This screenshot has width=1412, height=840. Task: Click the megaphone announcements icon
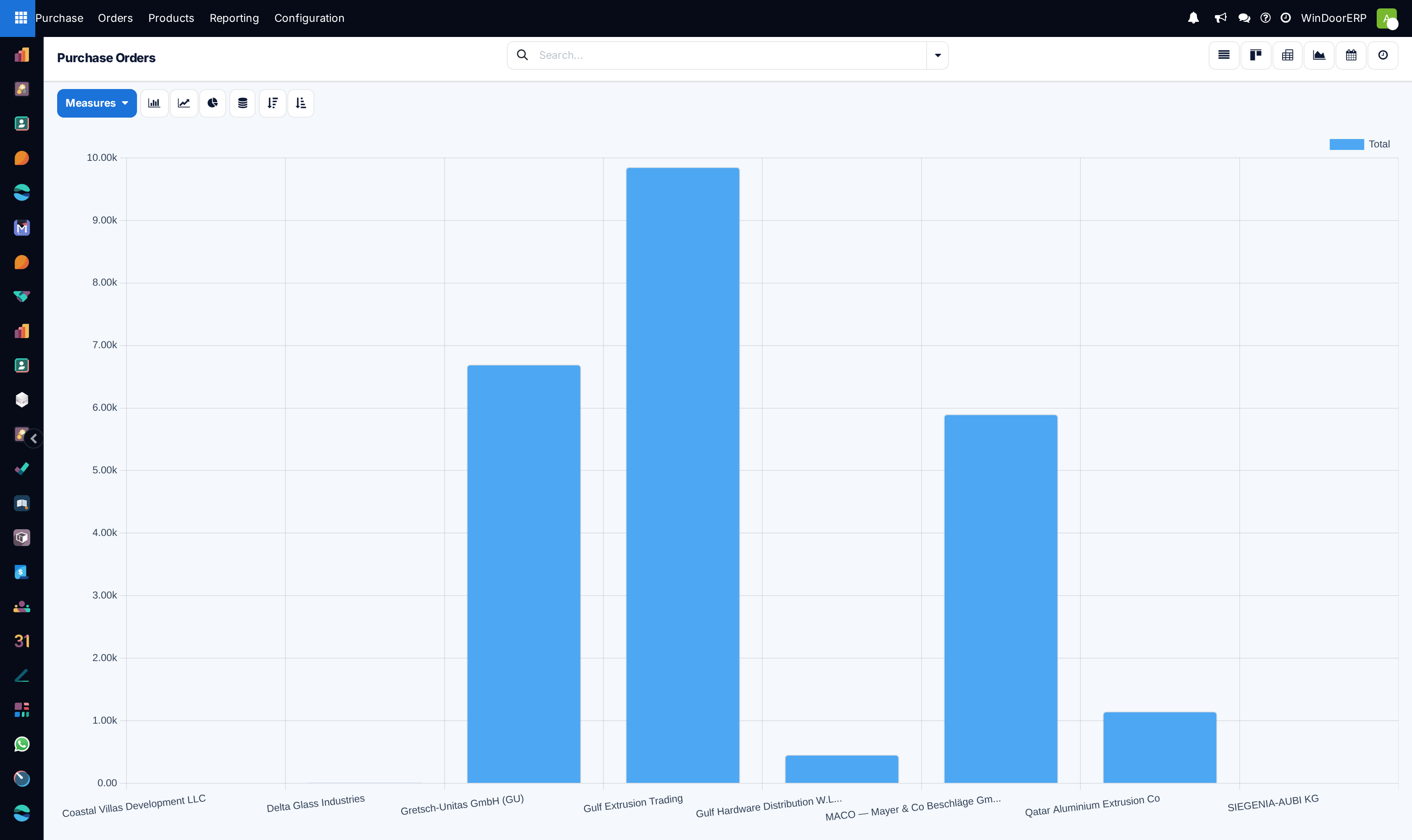1220,18
